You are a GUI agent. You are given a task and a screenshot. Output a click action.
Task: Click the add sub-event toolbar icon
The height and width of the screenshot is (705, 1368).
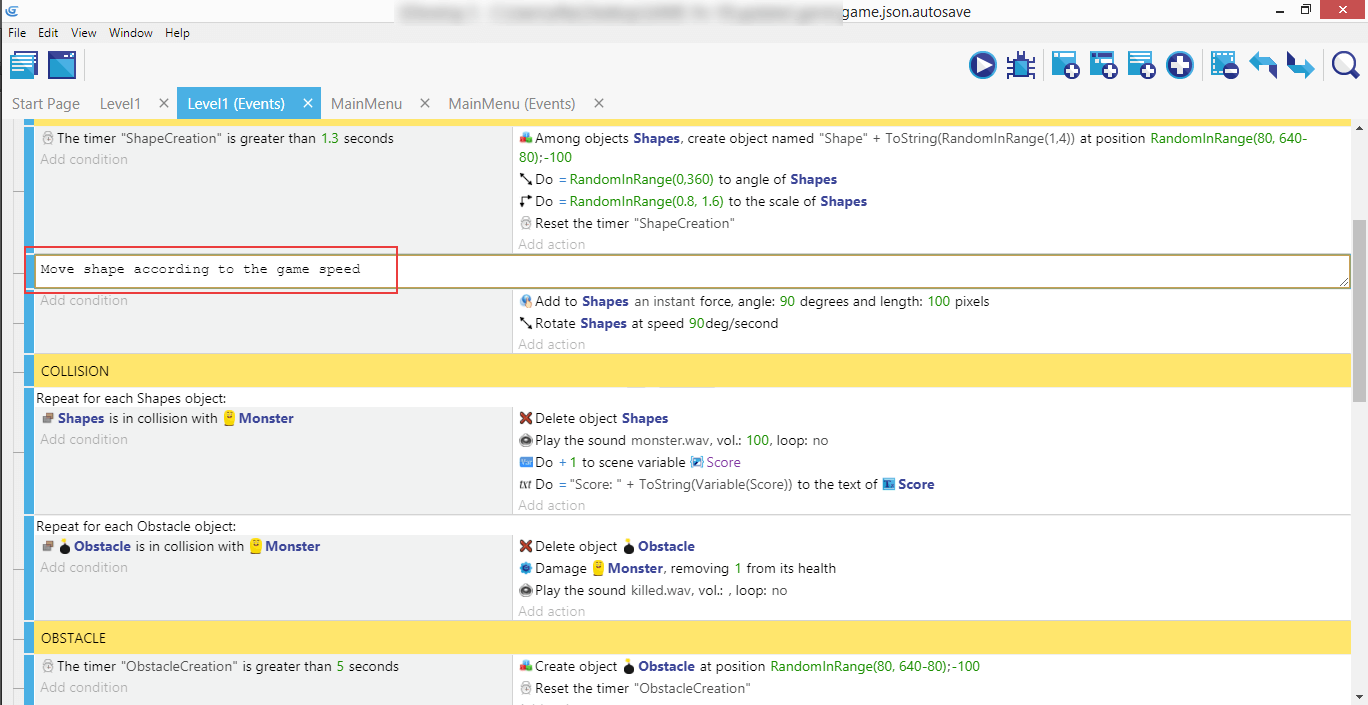(x=1103, y=66)
